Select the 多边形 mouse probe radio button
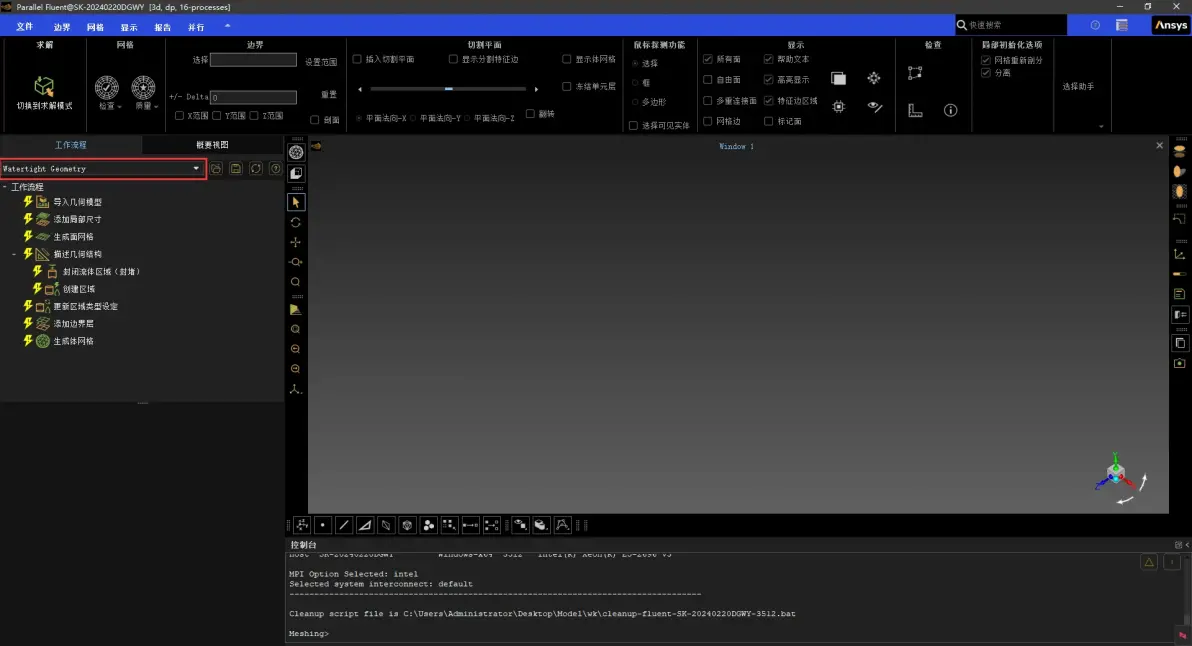Screen dimensions: 1192x646 click(636, 102)
